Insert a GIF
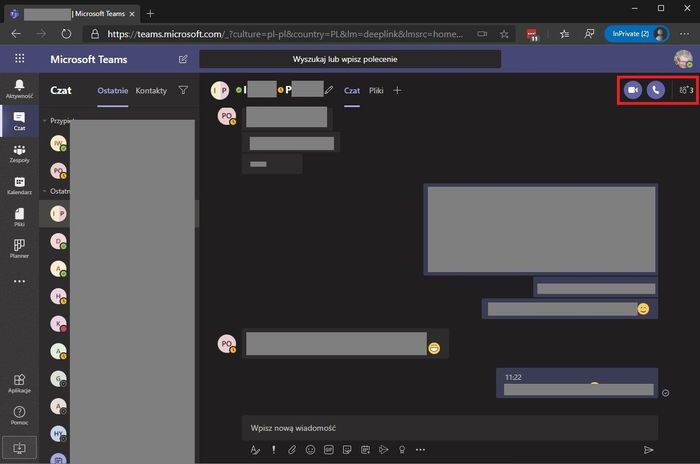Viewport: 700px width, 464px height. pos(329,450)
